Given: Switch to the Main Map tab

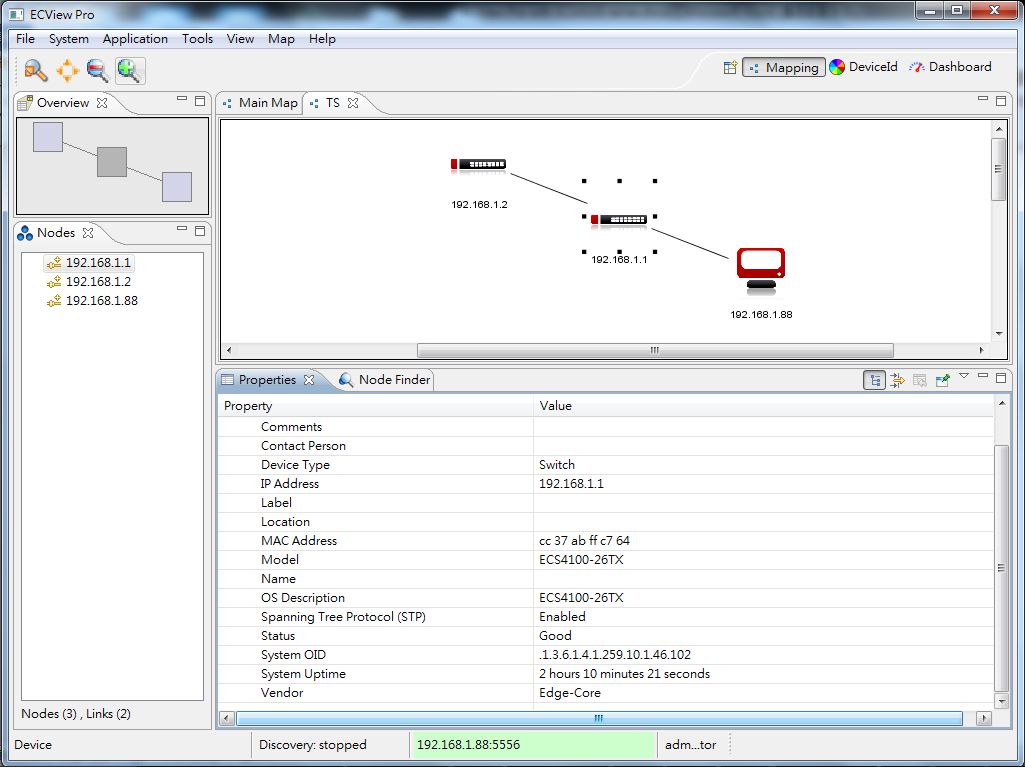Looking at the screenshot, I should pos(260,103).
